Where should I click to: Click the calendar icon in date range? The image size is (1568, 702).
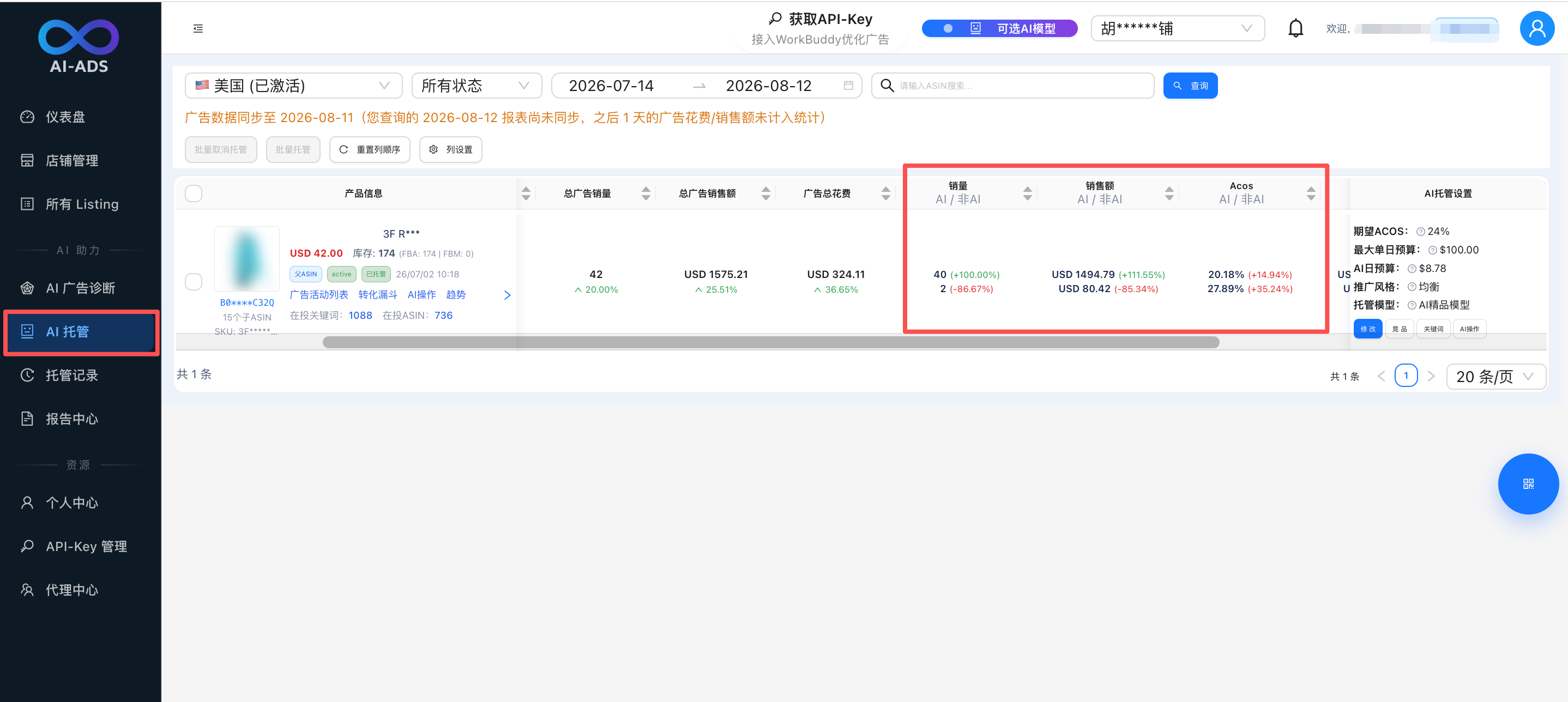click(x=848, y=86)
